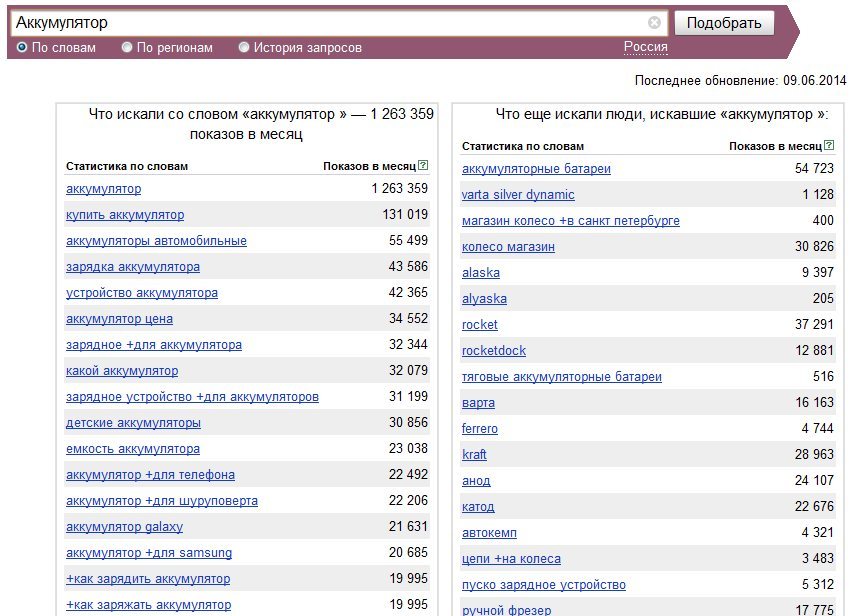Open the 'kraft' link
Screen dimensions: 861x616
(474, 455)
